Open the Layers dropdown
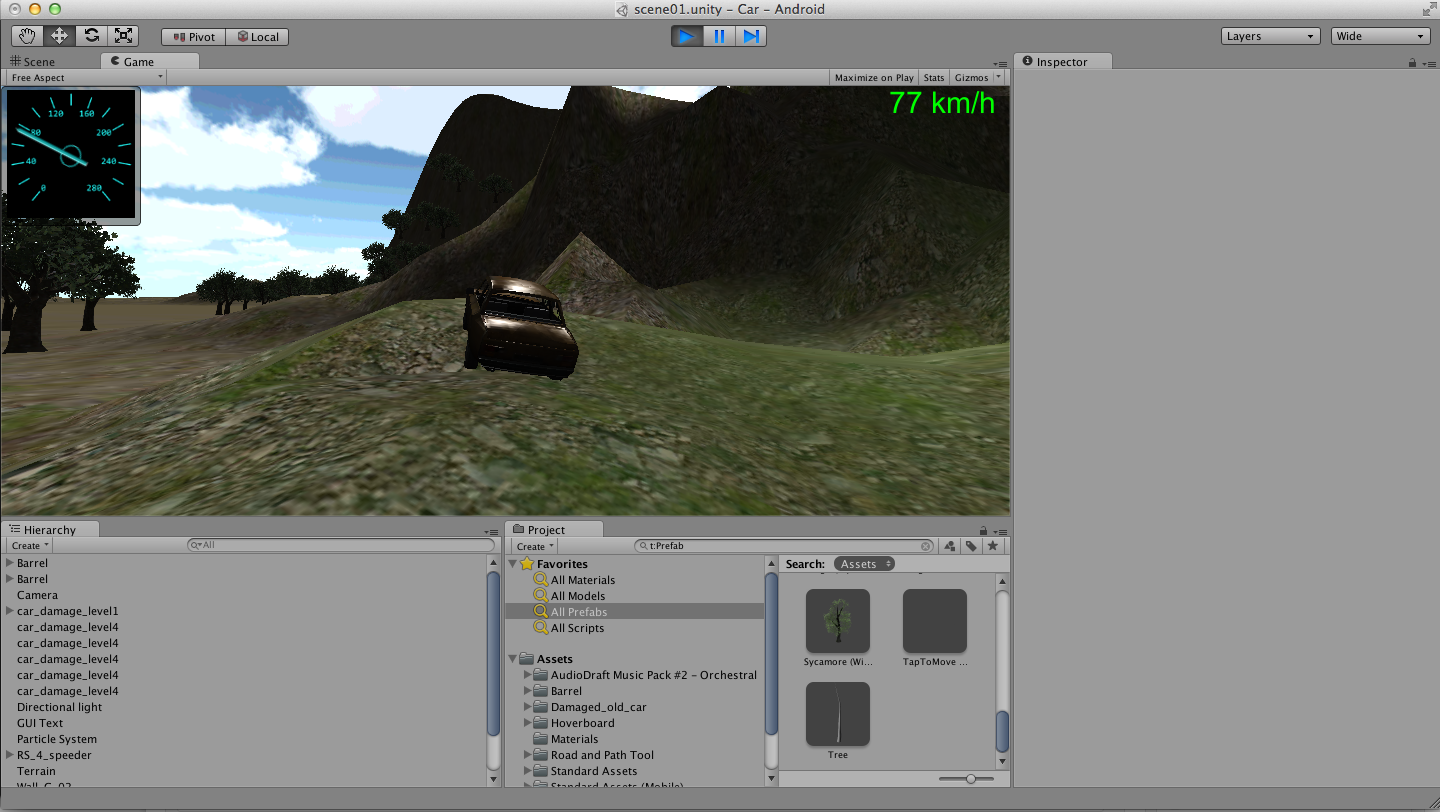The width and height of the screenshot is (1440, 812). click(1271, 36)
